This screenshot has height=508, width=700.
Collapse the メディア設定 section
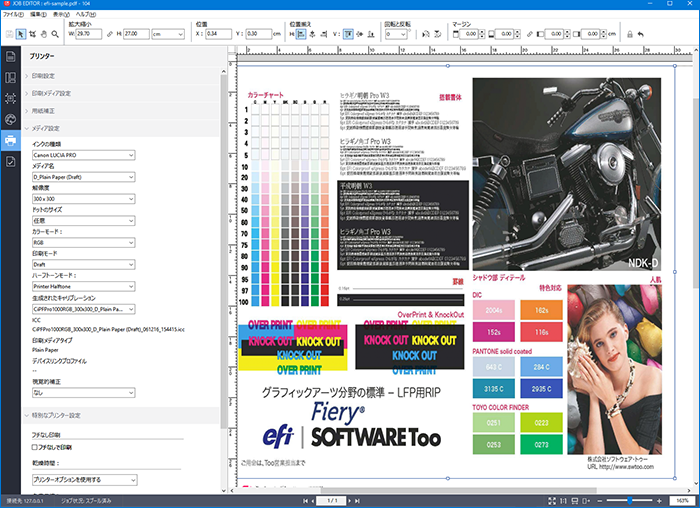tap(121, 128)
